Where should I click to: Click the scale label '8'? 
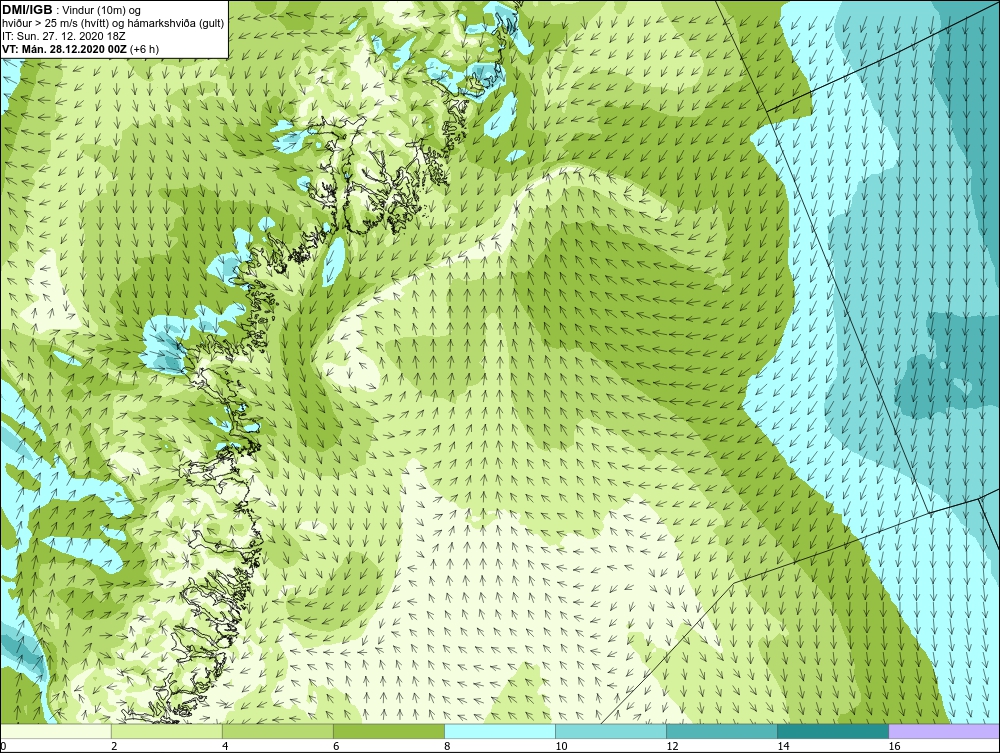447,746
